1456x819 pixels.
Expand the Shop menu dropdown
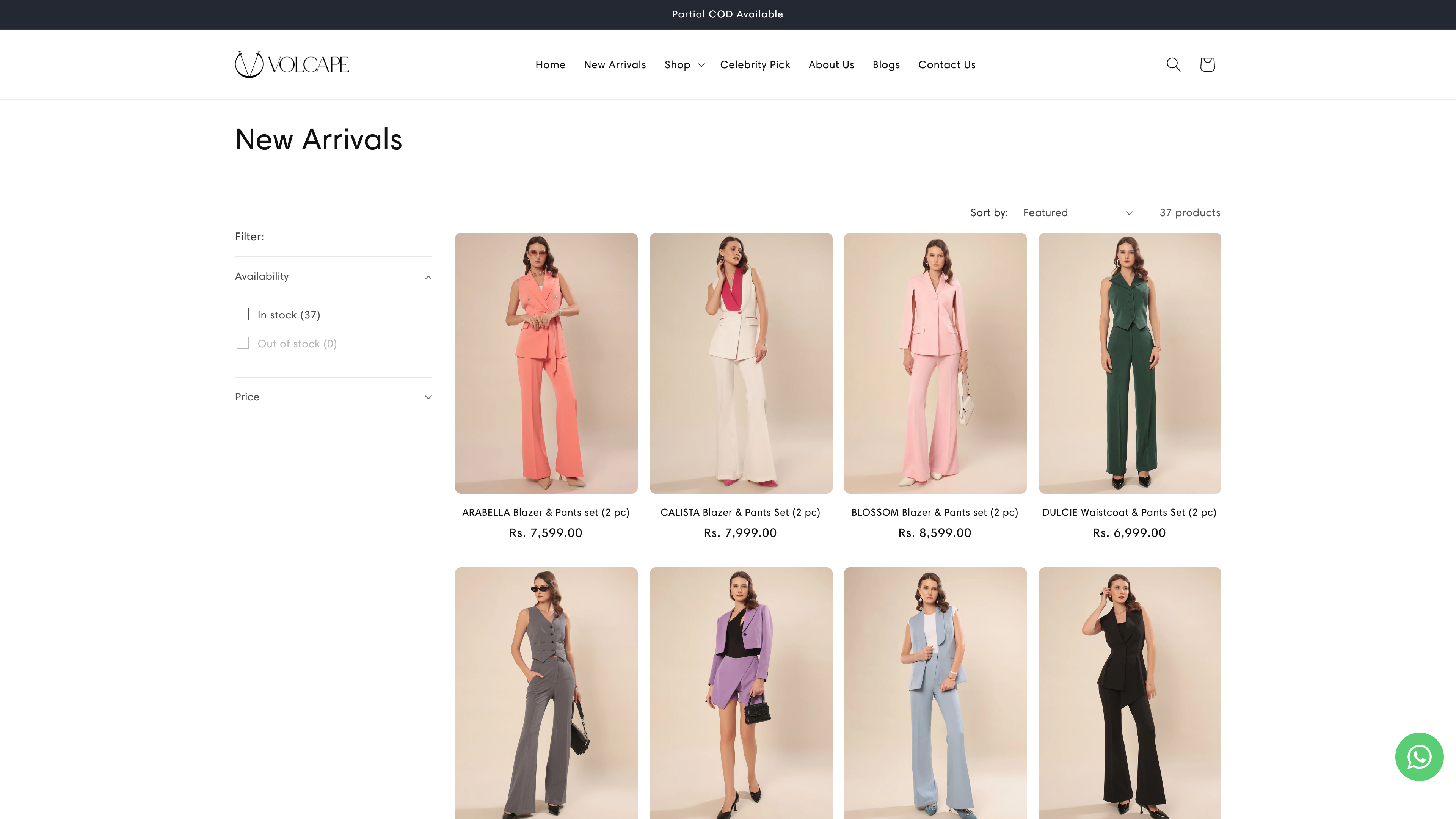[x=684, y=65]
